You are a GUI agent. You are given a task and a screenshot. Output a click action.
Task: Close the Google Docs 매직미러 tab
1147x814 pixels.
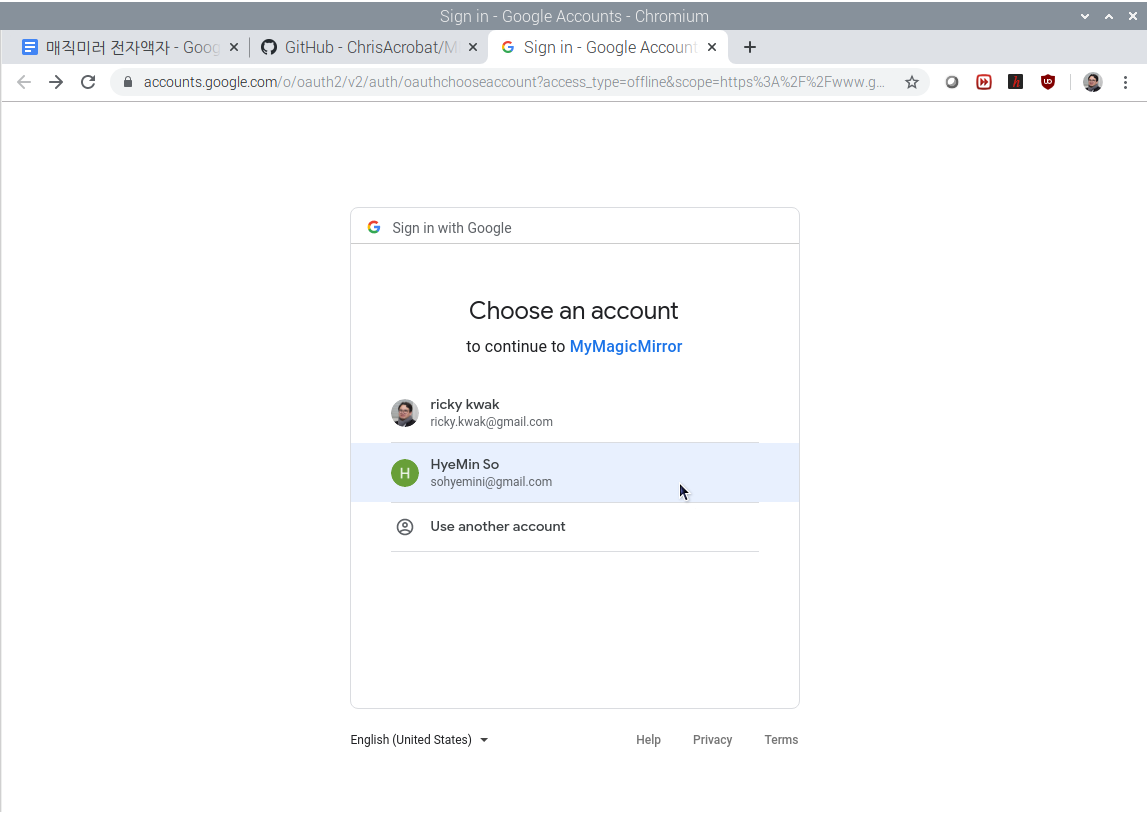point(234,48)
